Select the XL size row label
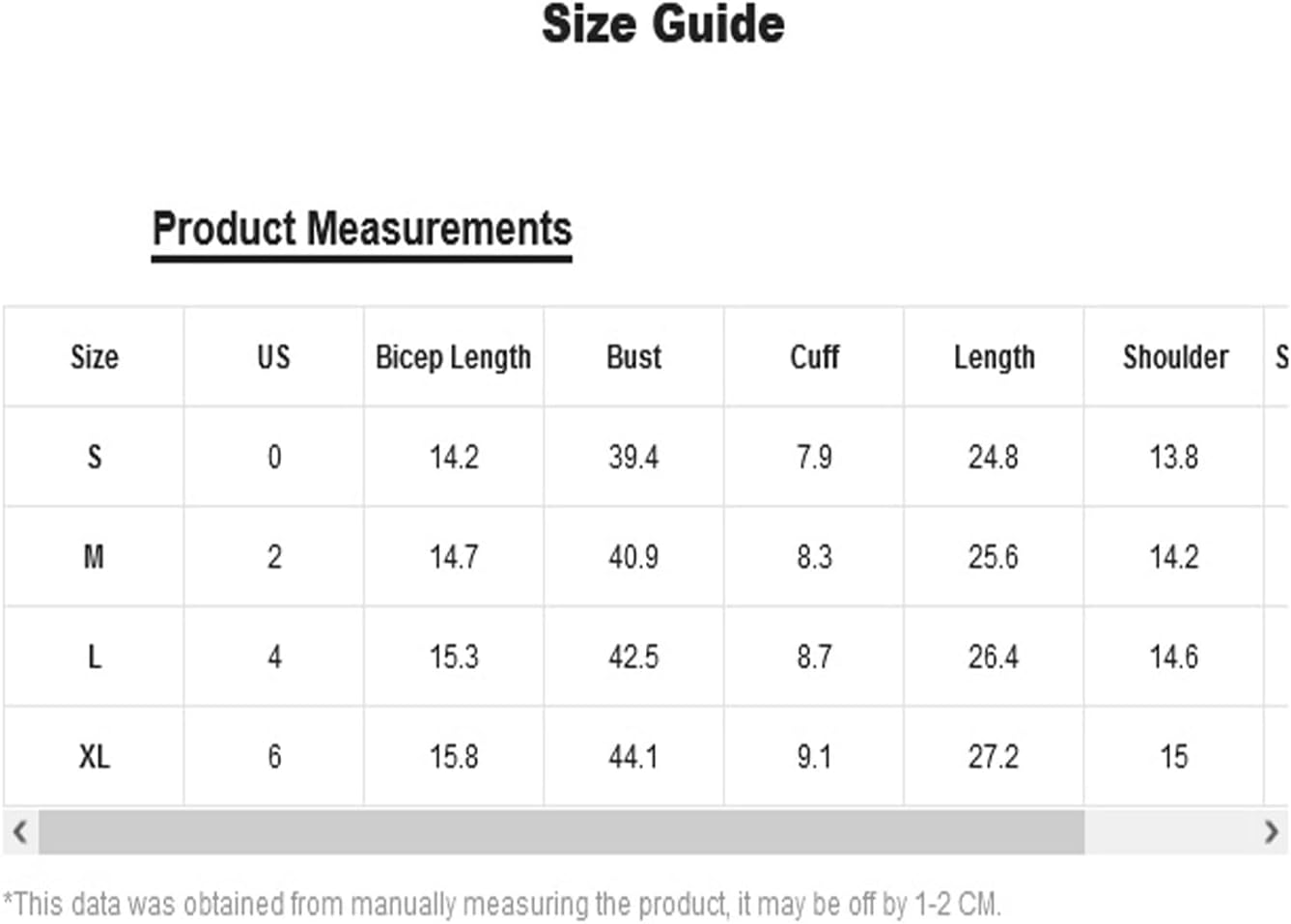Screen dimensions: 1291x924 click(94, 756)
